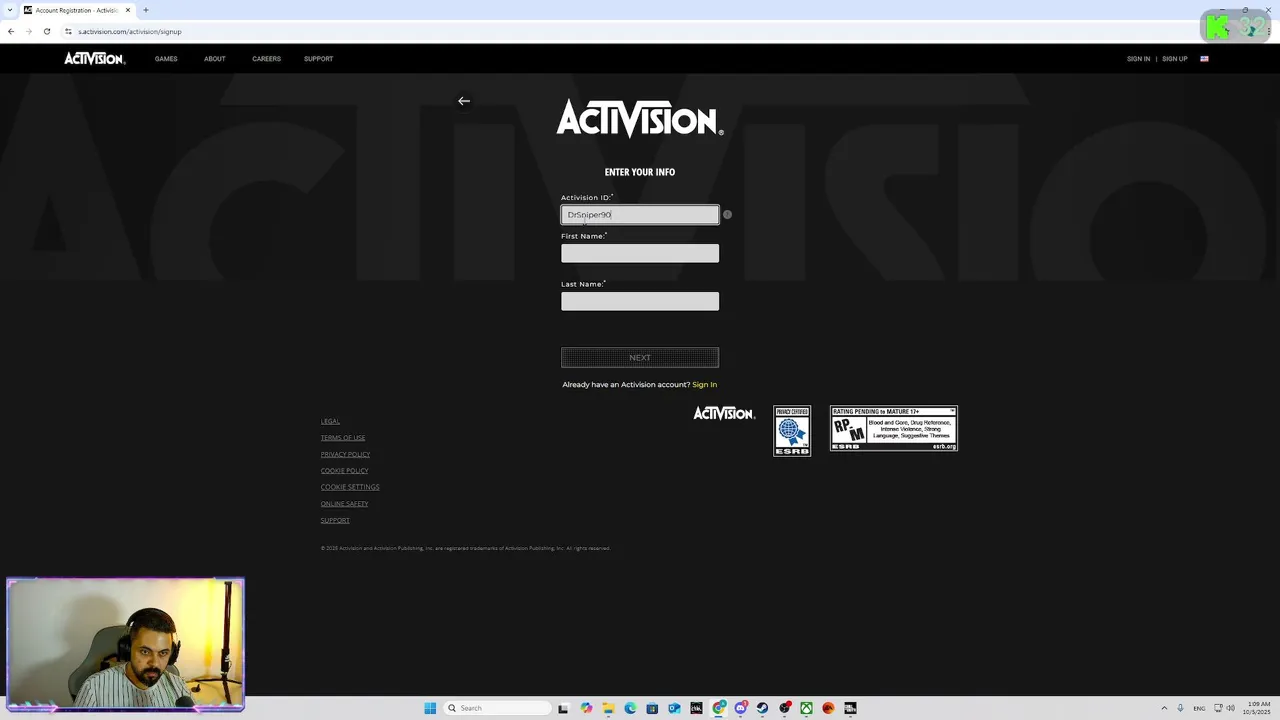Open Outlook from the taskbar

coord(674,708)
